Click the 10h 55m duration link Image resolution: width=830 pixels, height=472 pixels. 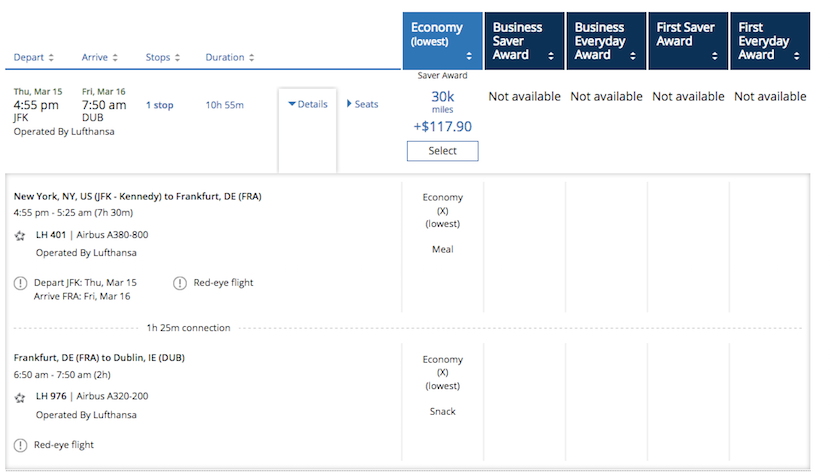[224, 105]
